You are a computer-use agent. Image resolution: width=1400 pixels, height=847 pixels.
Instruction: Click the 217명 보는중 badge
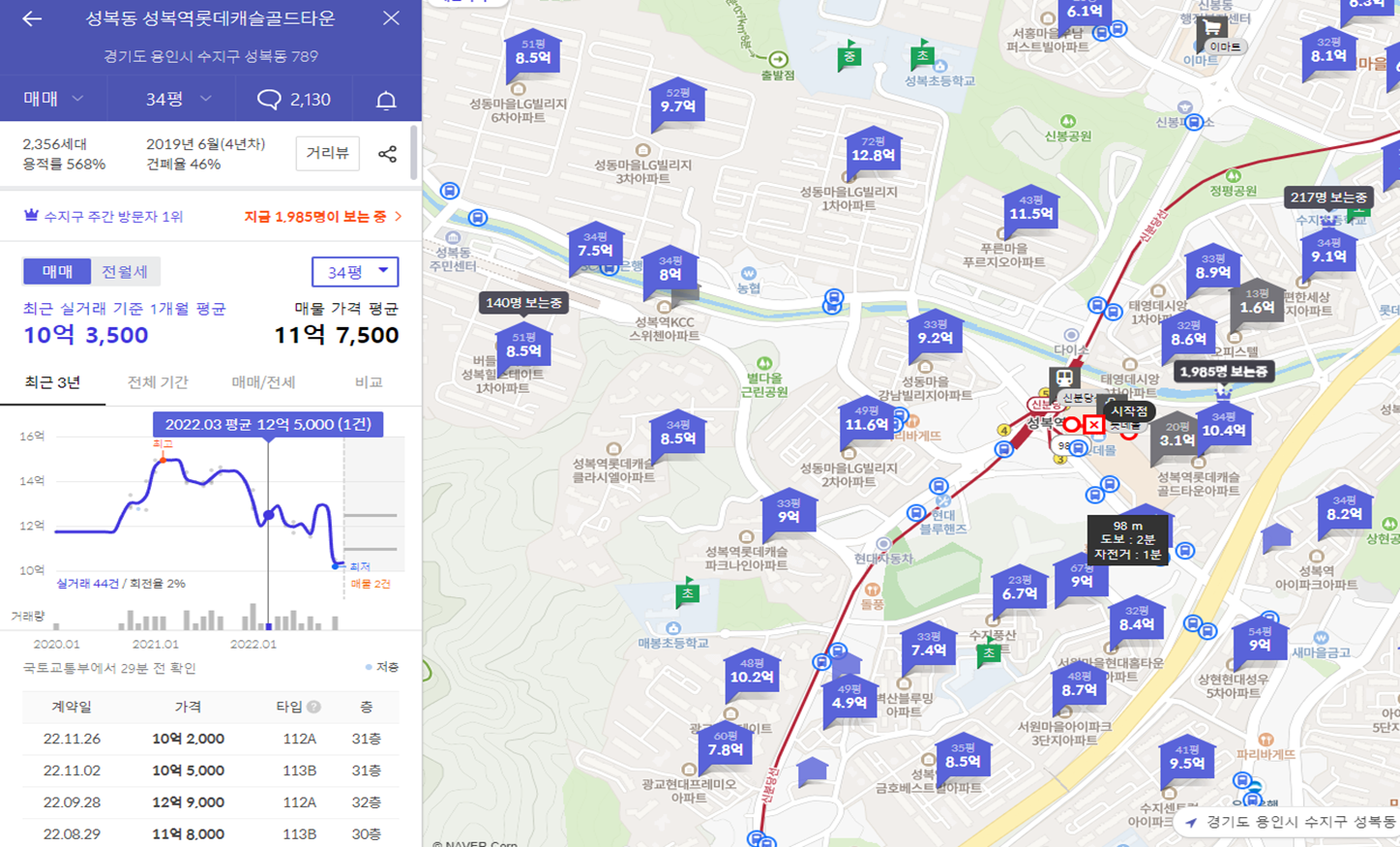point(1328,197)
